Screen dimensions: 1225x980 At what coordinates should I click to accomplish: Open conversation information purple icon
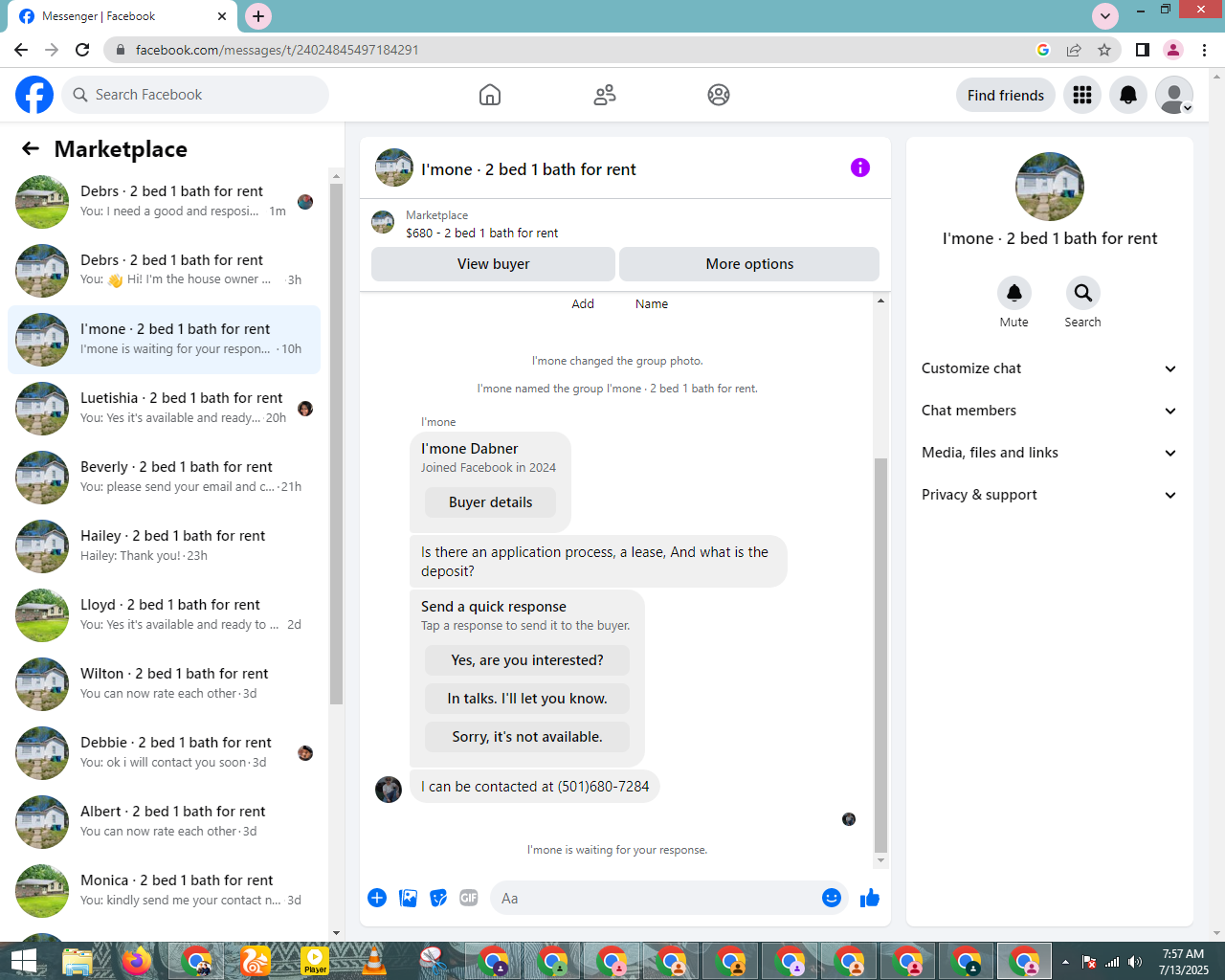click(860, 167)
